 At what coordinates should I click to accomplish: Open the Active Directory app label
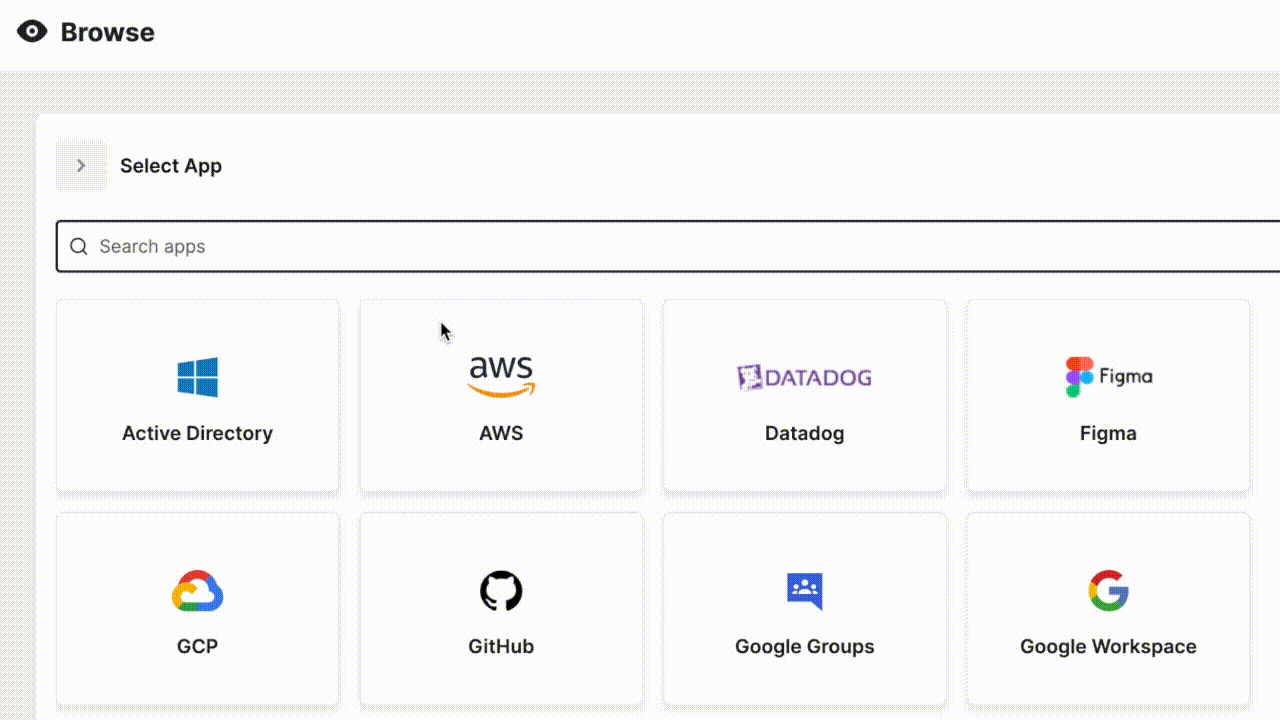(x=197, y=433)
